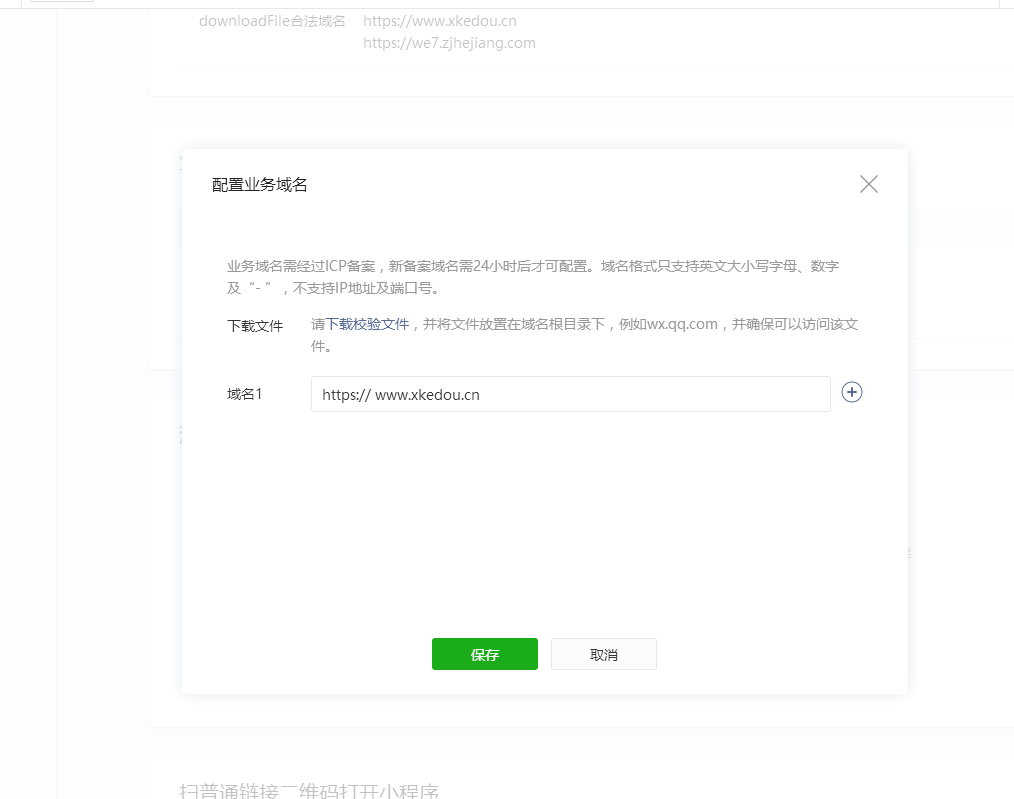Click the wx.qq.com example text
The height and width of the screenshot is (799, 1014).
tap(684, 324)
